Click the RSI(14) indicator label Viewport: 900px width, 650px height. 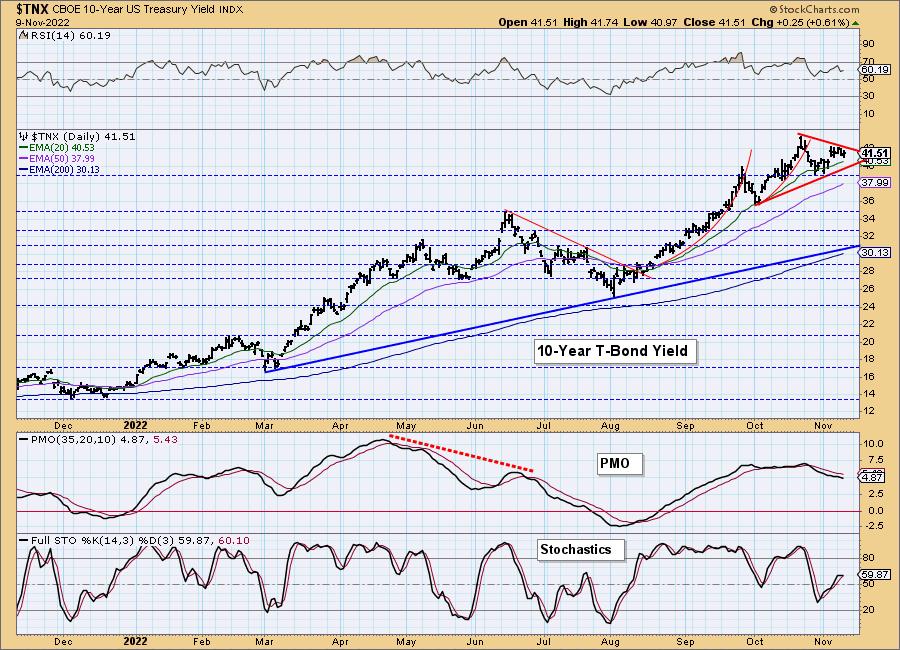click(69, 36)
